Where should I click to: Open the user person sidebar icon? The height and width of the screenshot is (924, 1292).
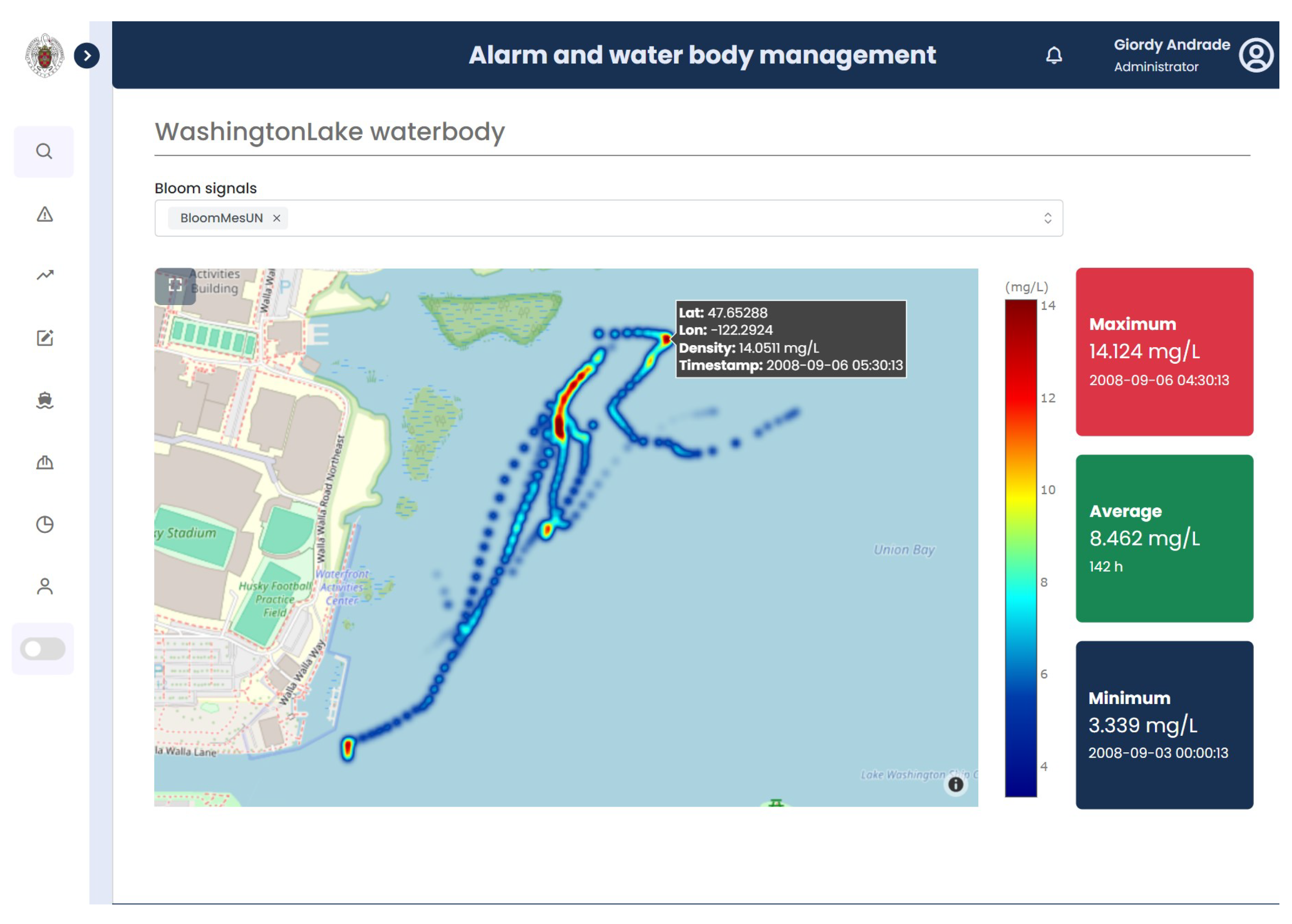tap(44, 587)
